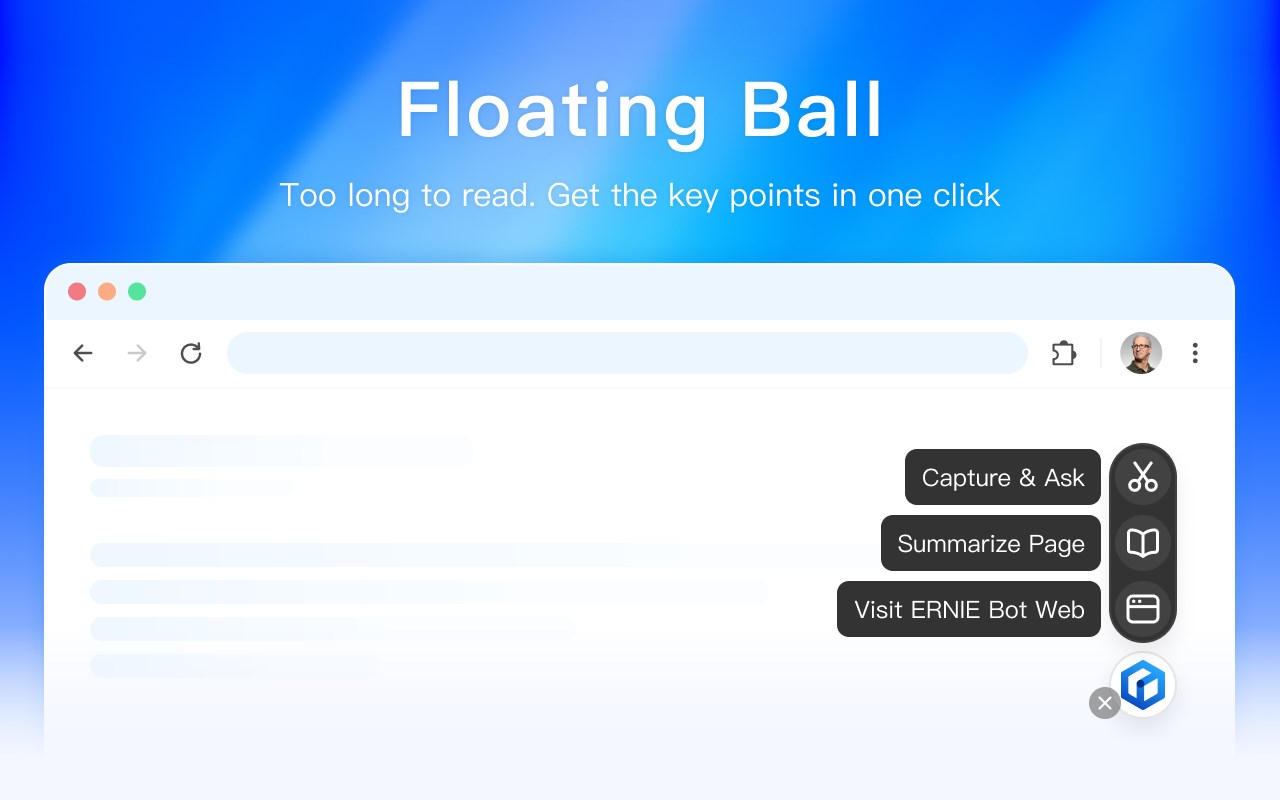The width and height of the screenshot is (1280, 800).
Task: Dismiss the floating ball with gray X
Action: click(1104, 703)
